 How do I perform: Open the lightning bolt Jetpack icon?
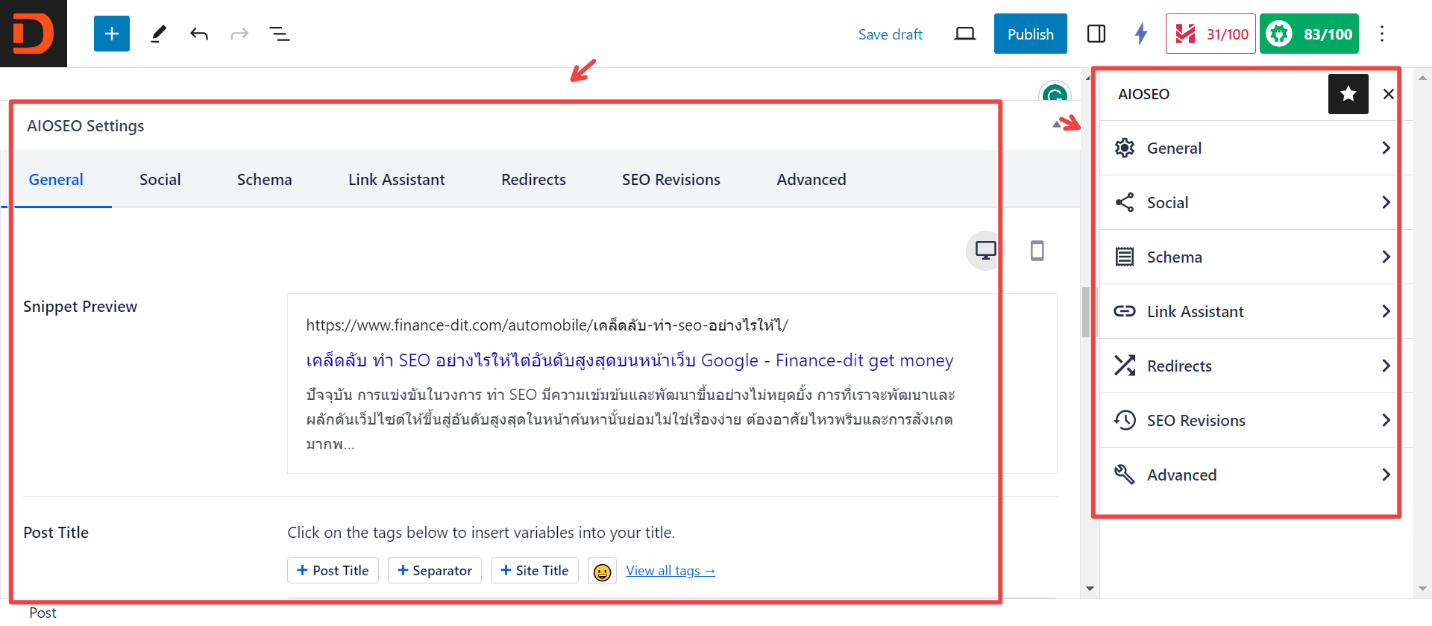click(1141, 34)
